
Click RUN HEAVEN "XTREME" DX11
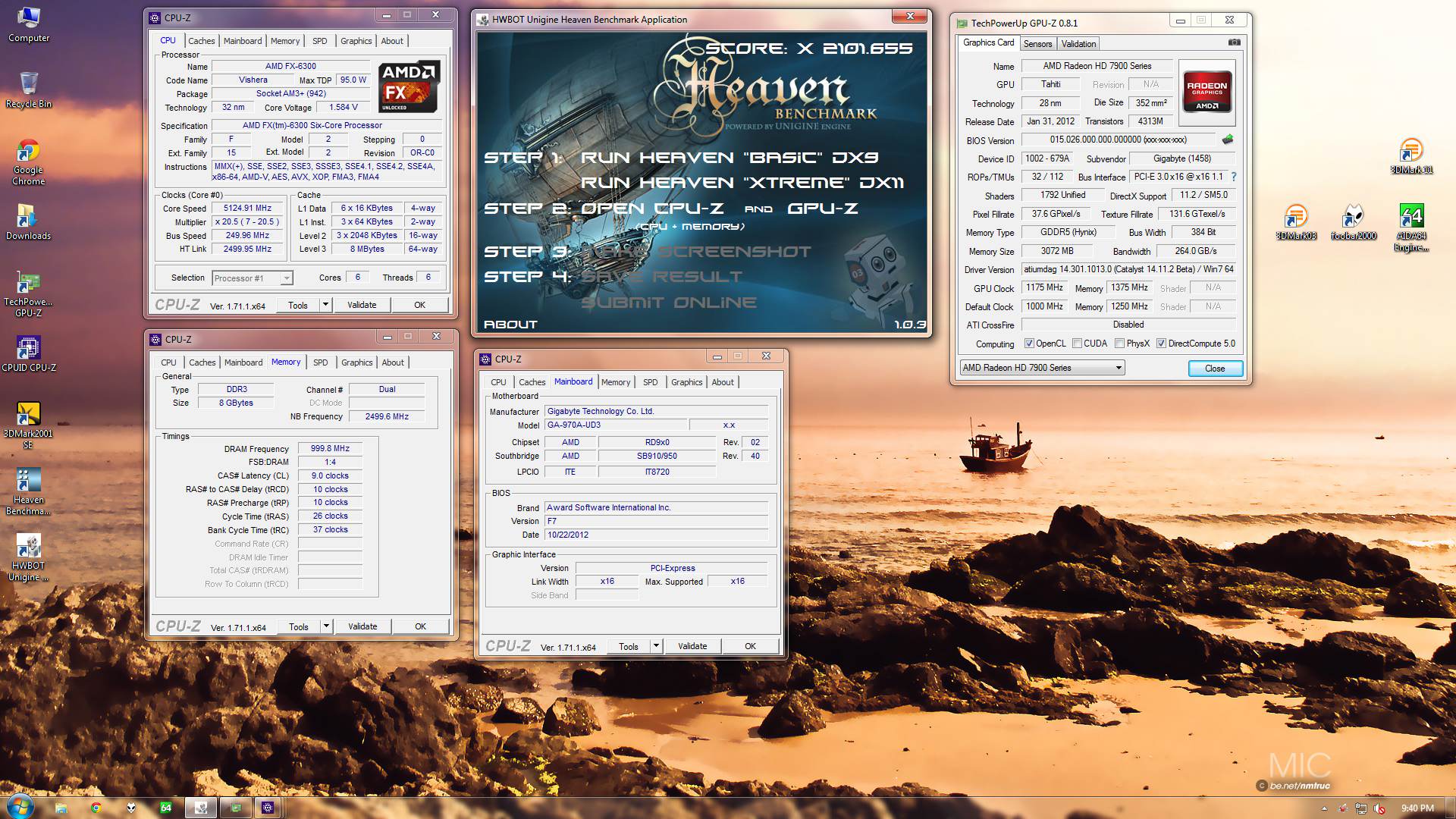(742, 183)
